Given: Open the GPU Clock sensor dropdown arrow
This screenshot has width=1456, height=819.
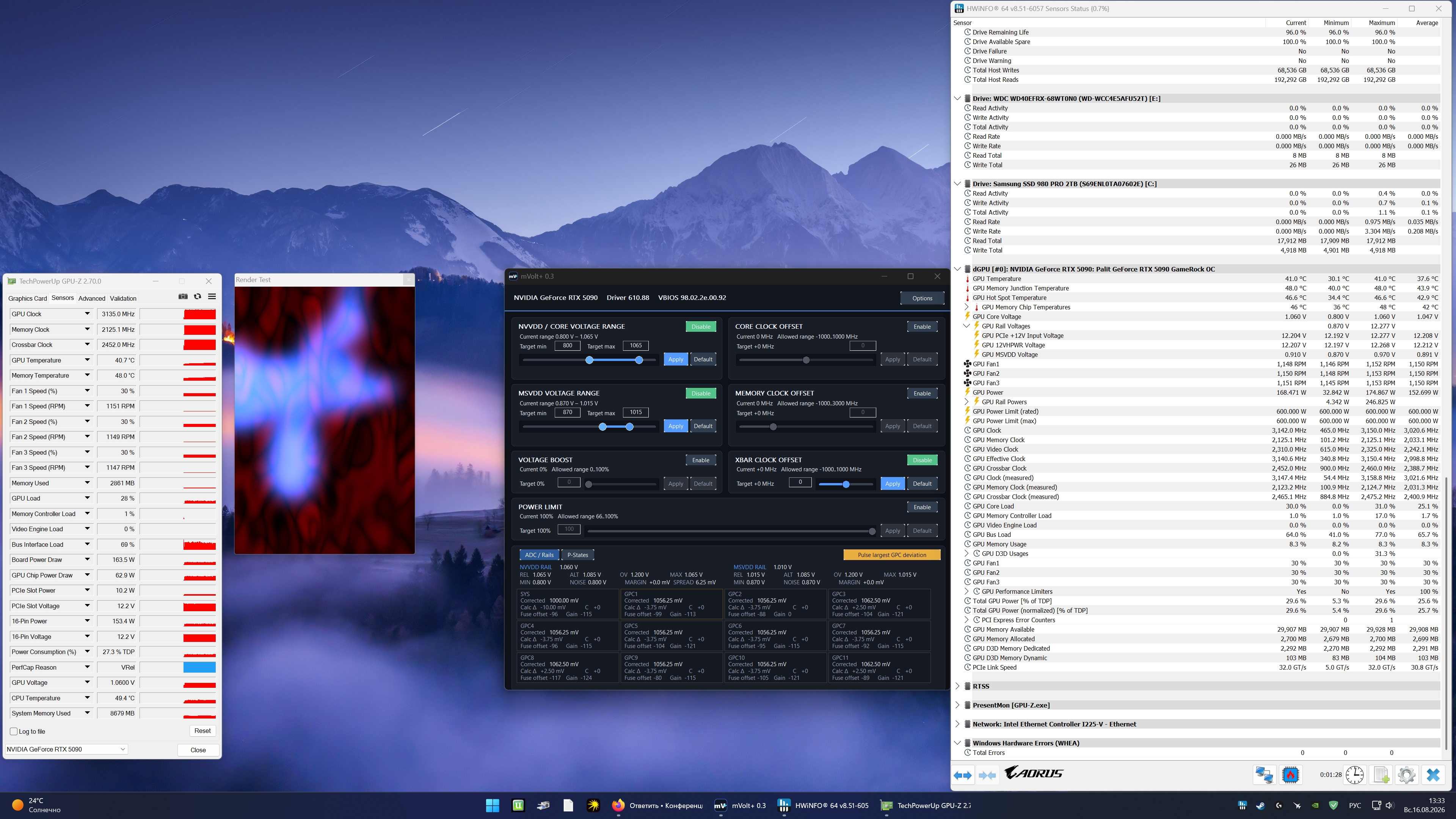Looking at the screenshot, I should click(87, 314).
